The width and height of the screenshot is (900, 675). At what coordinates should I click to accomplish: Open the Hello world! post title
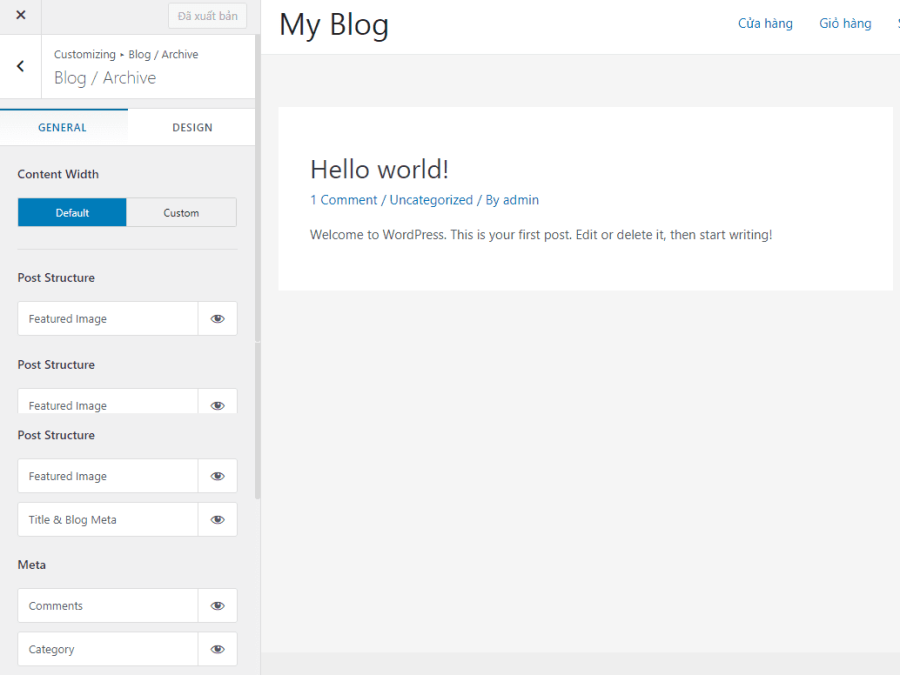click(x=379, y=169)
